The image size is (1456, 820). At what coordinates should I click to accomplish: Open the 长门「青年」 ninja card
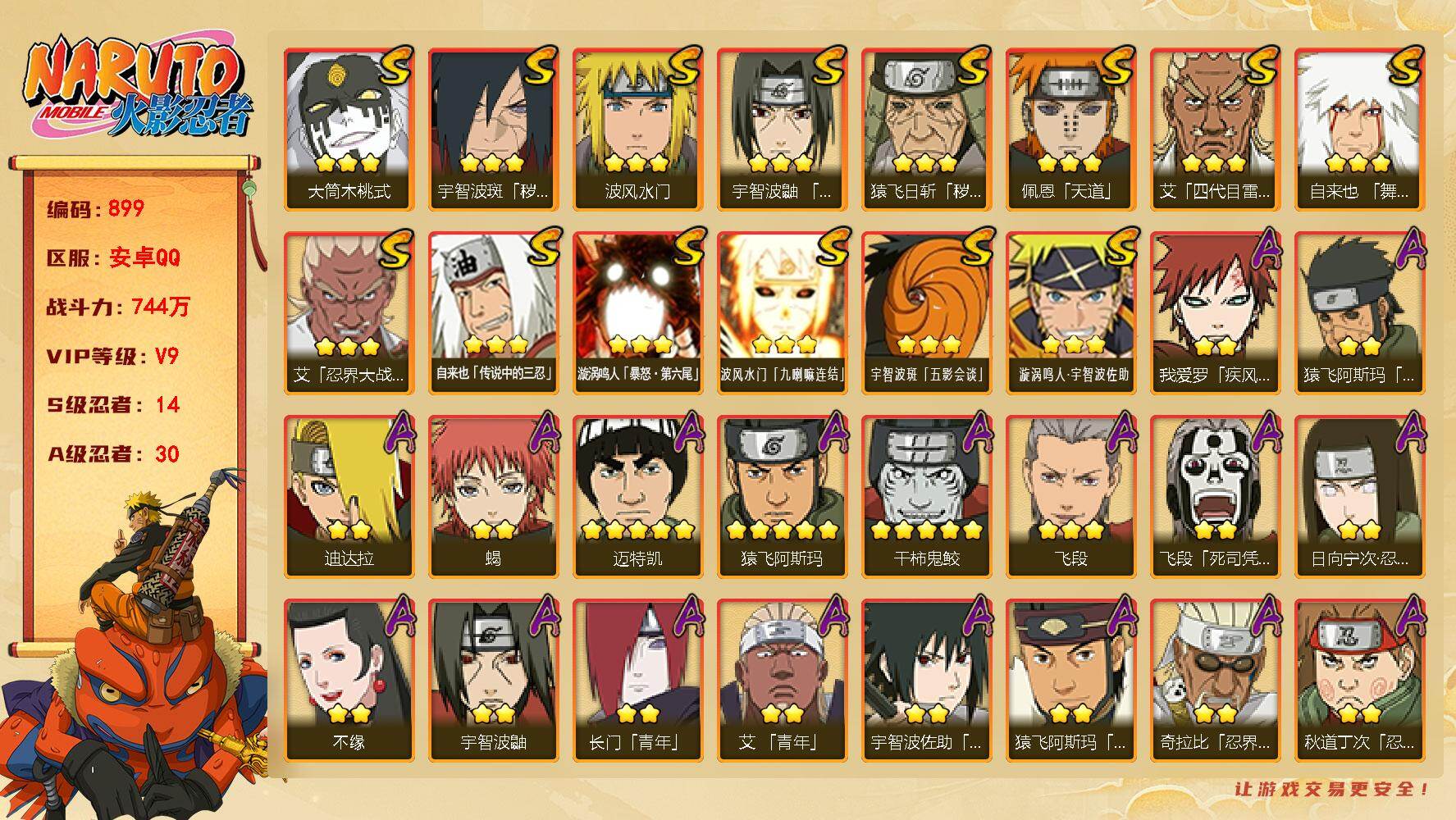tap(637, 681)
